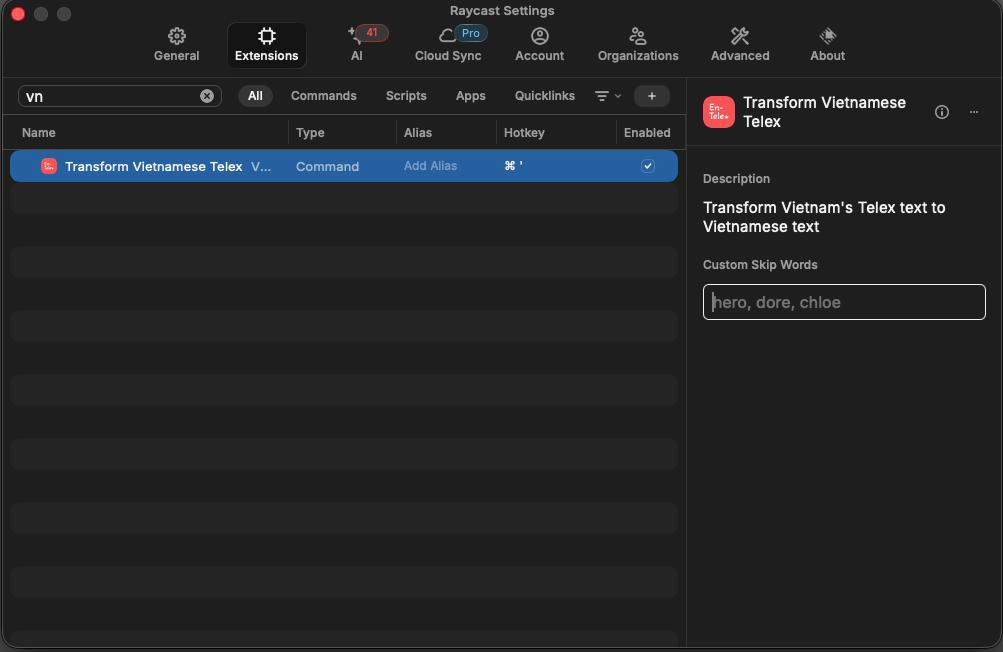Switch to the Extensions tab
Screen dimensions: 1003x652
pos(266,45)
